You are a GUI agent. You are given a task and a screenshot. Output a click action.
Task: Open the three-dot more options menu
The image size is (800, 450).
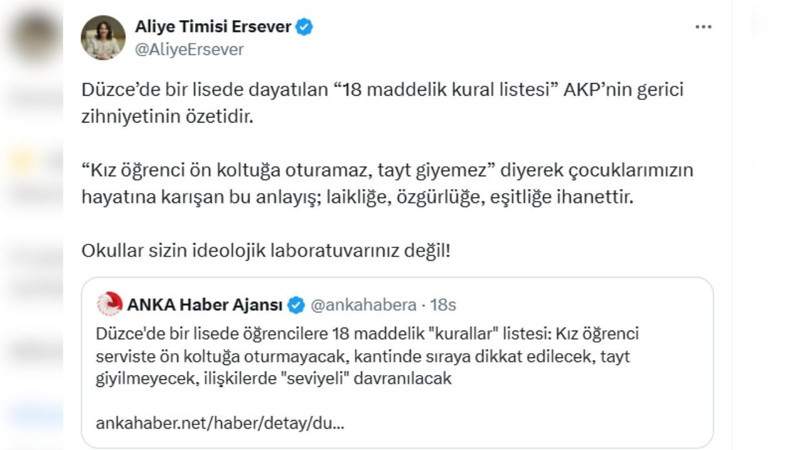[x=705, y=26]
